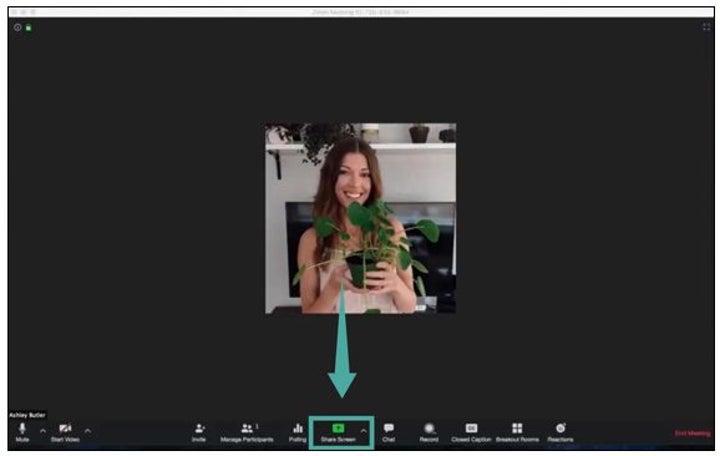This screenshot has height=456, width=720.
Task: Mute the microphone
Action: [22, 430]
